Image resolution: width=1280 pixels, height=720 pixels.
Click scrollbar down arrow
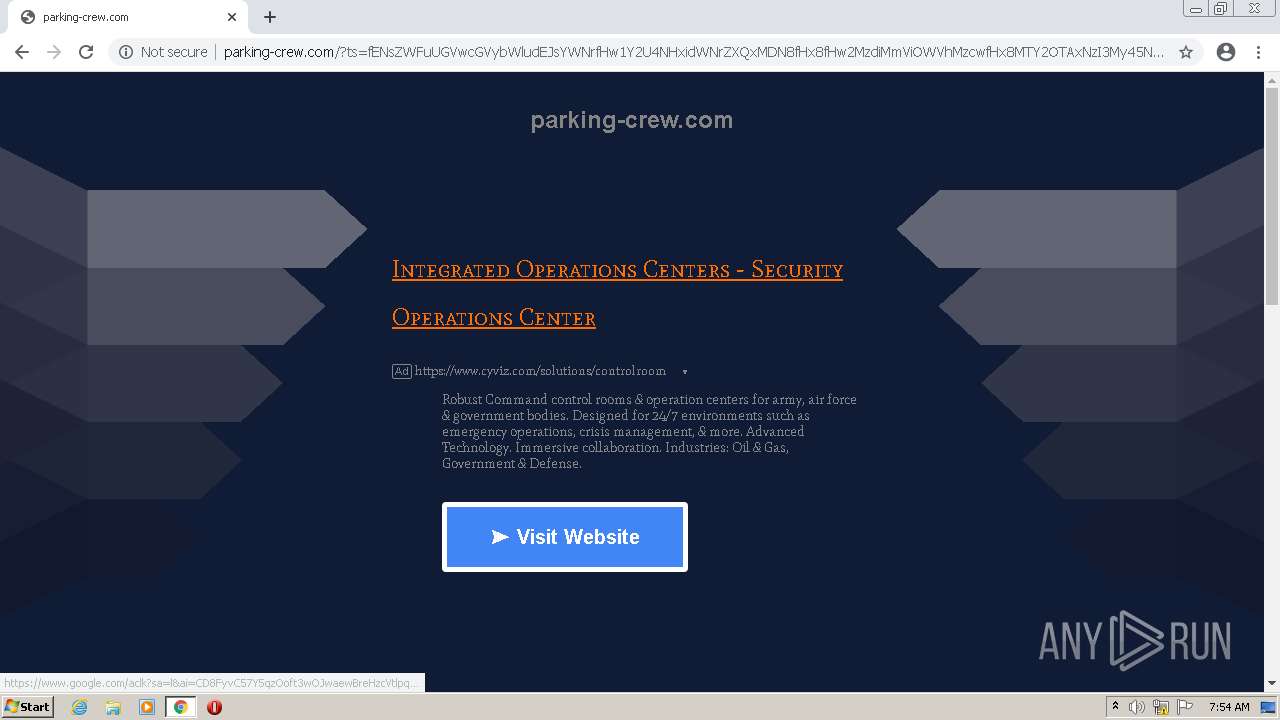pyautogui.click(x=1272, y=684)
